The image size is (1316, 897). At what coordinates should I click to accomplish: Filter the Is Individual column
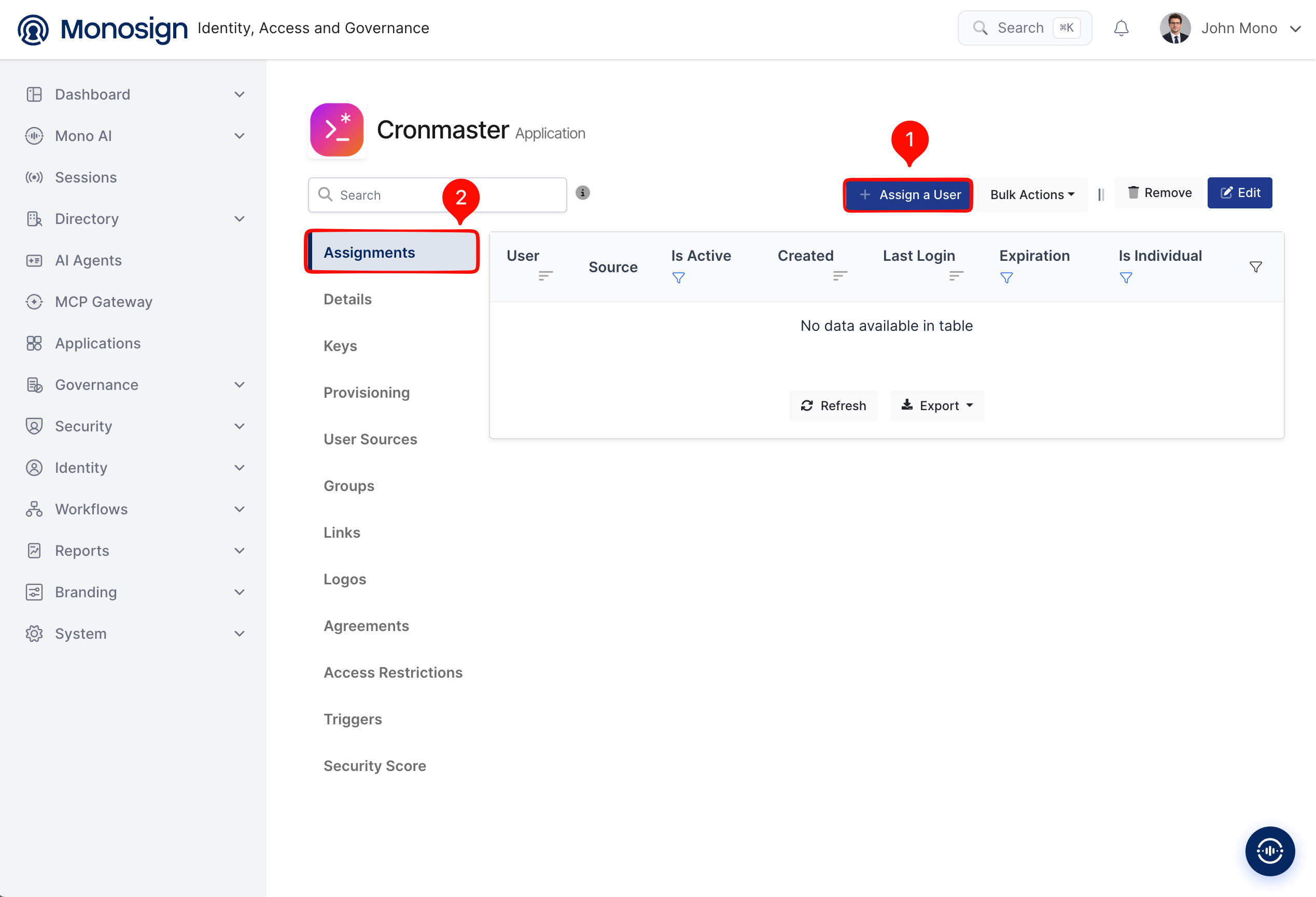click(1125, 277)
